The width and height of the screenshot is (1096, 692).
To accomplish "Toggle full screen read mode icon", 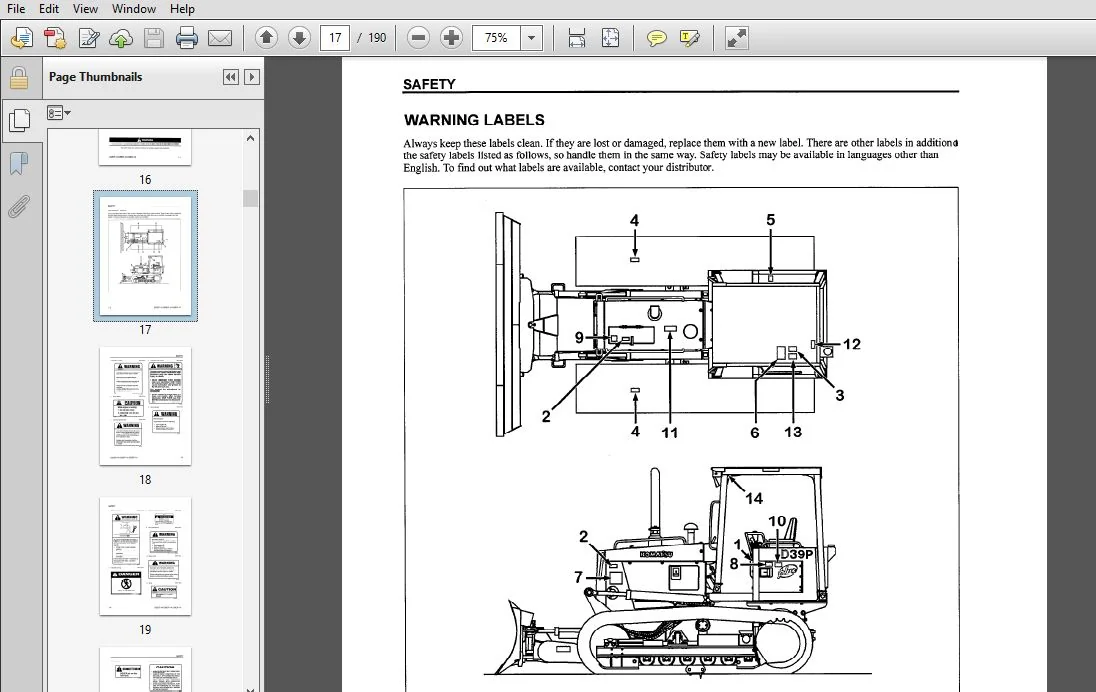I will [737, 38].
